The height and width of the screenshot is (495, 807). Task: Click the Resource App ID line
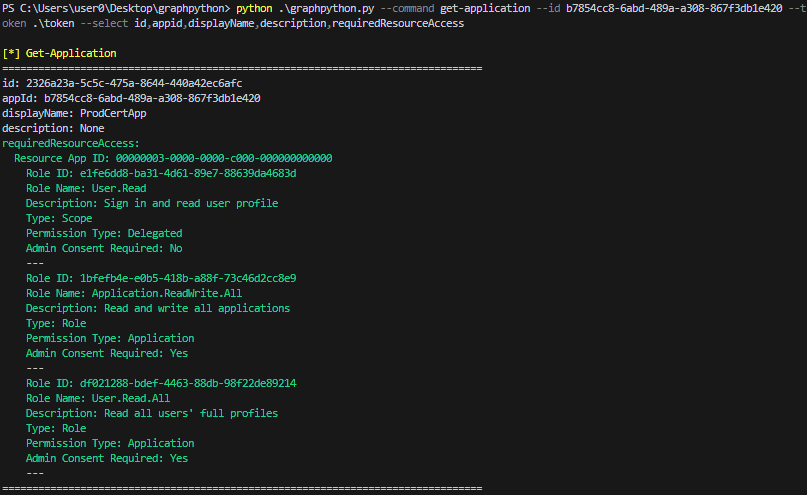[173, 158]
